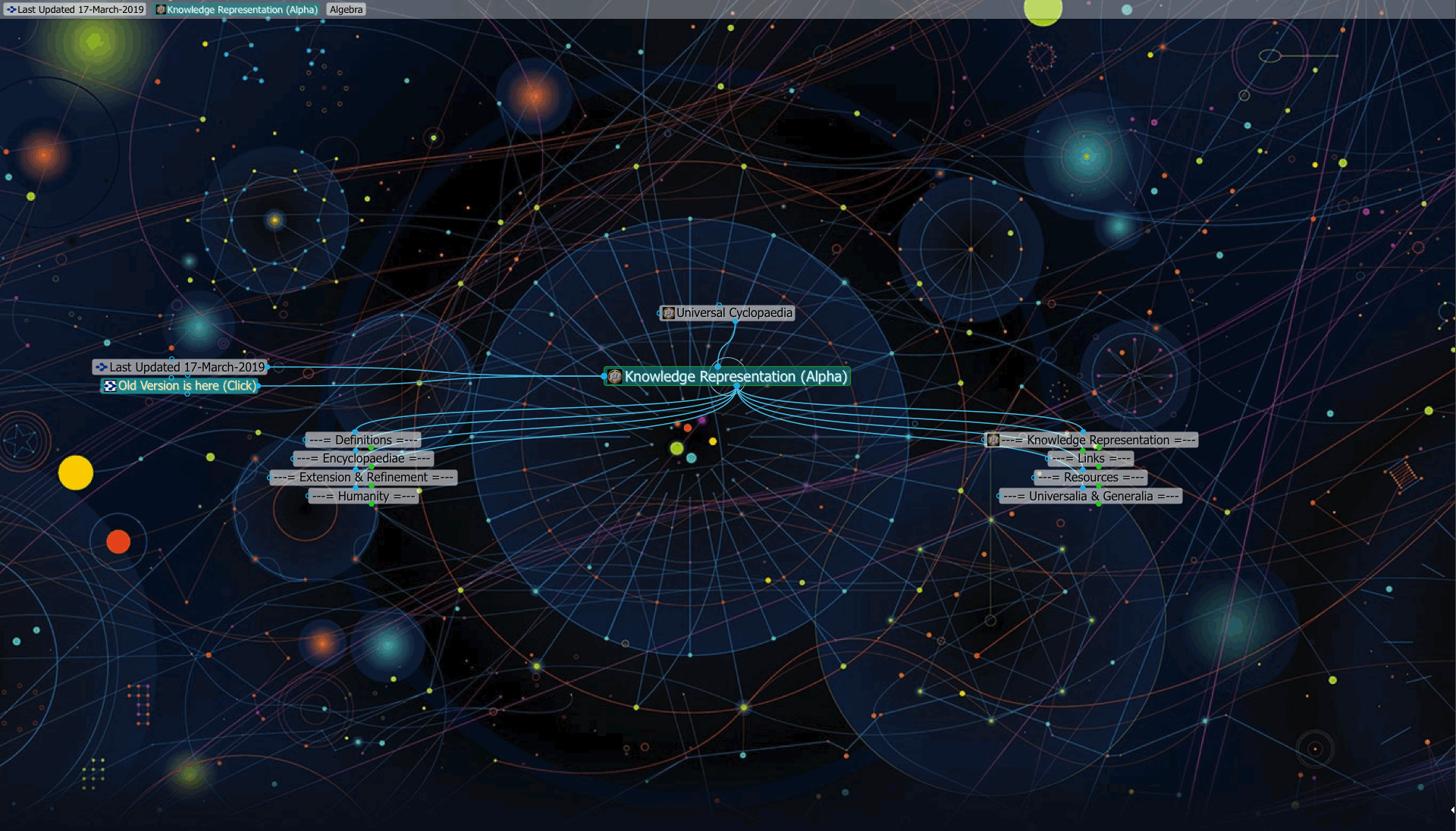Open the Old Version is here (Click) link
This screenshot has height=831, width=1456.
180,386
